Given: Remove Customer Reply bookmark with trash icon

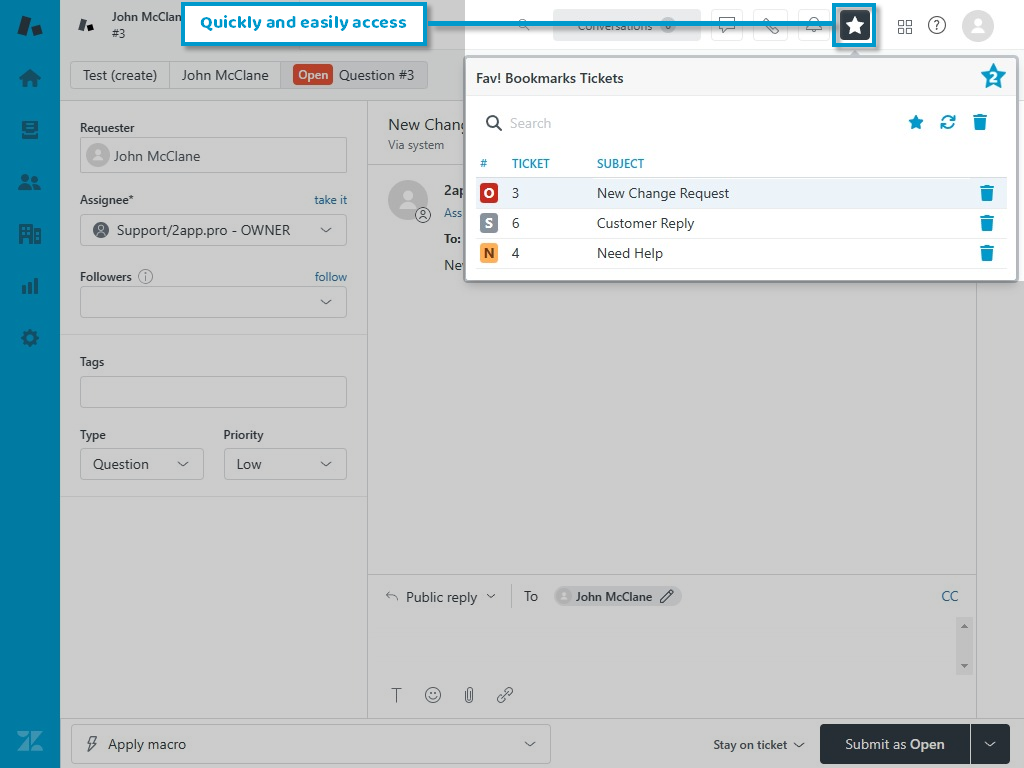Looking at the screenshot, I should click(986, 223).
